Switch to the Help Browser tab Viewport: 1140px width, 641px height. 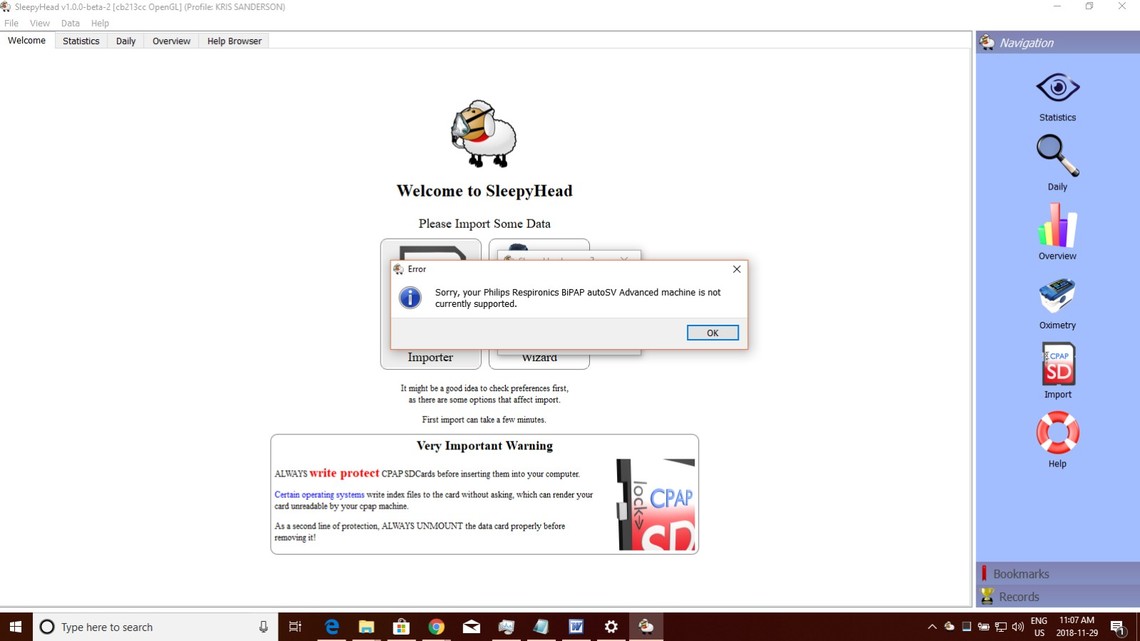pos(234,41)
